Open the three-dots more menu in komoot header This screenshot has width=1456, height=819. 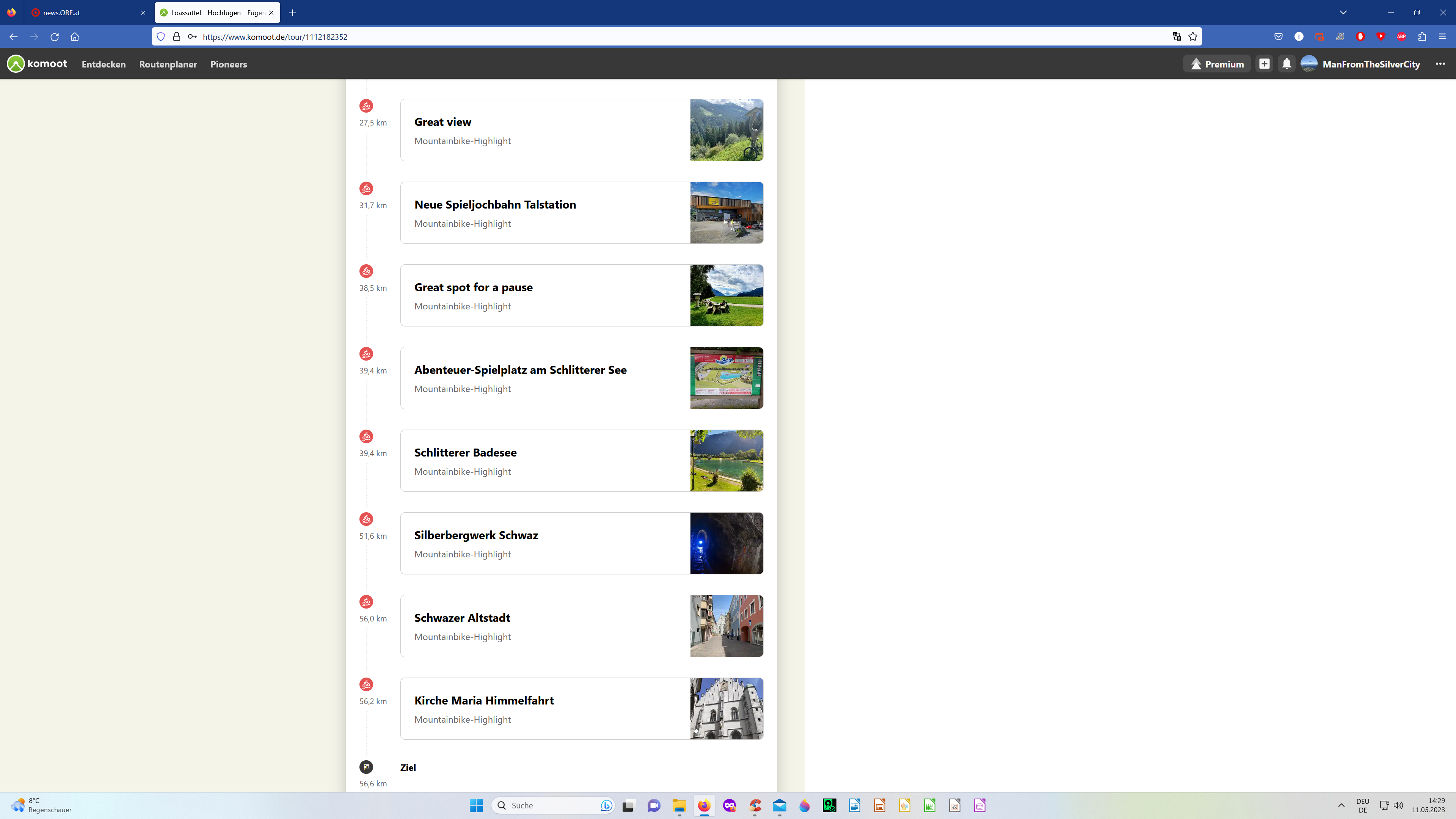click(x=1440, y=64)
